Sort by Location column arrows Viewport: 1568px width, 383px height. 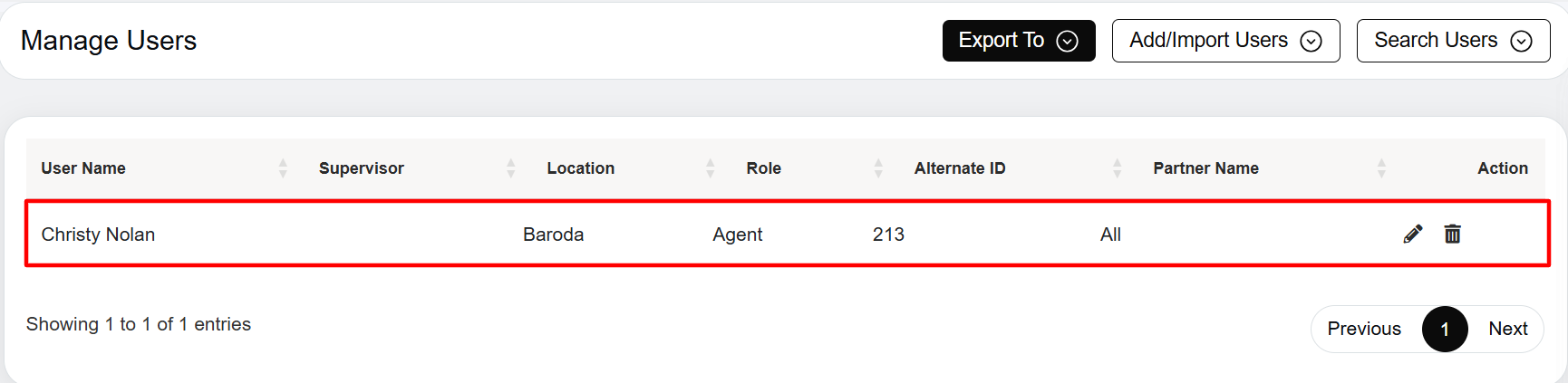711,168
